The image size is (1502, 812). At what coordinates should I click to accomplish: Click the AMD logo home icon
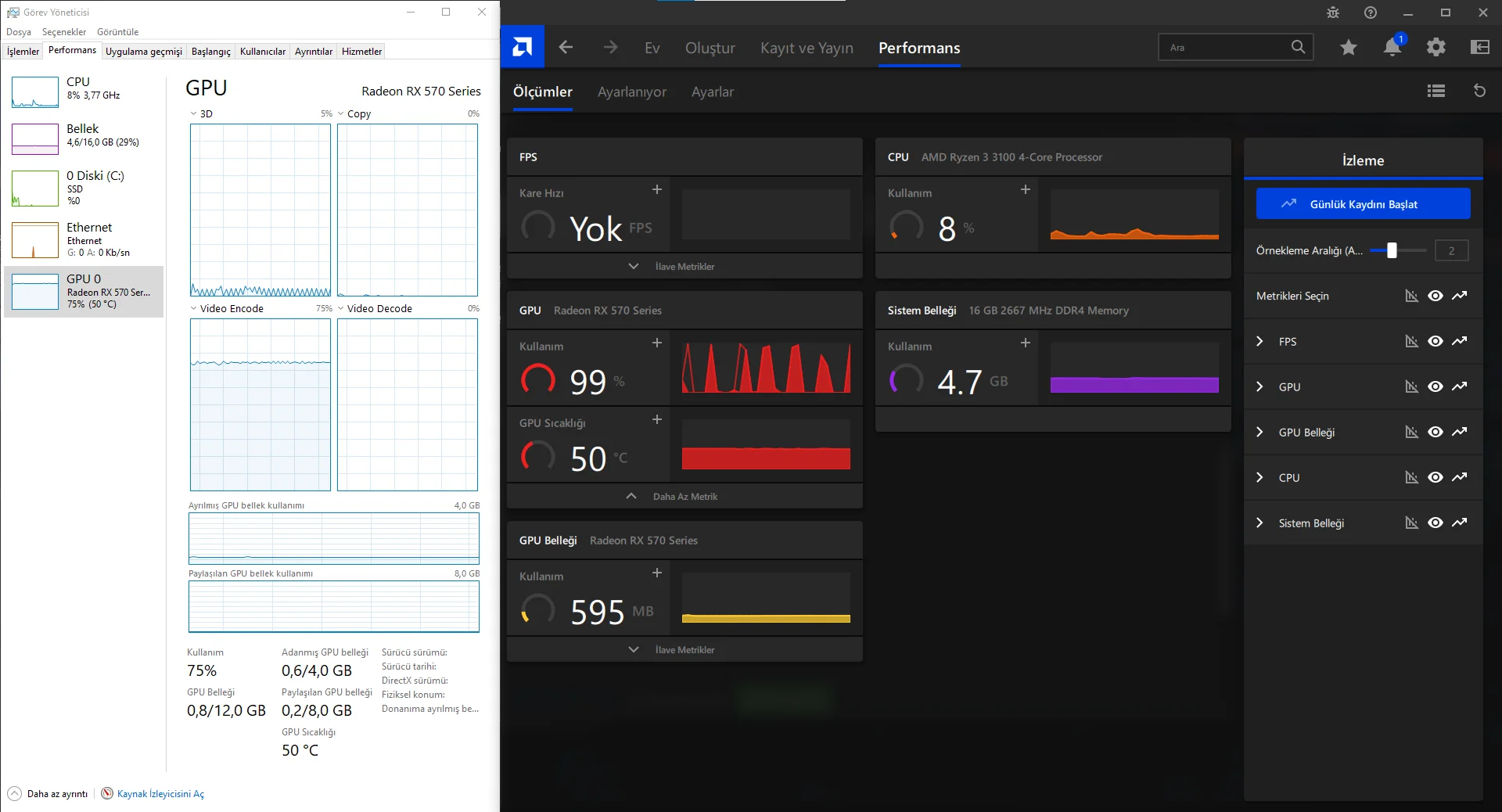pos(522,47)
